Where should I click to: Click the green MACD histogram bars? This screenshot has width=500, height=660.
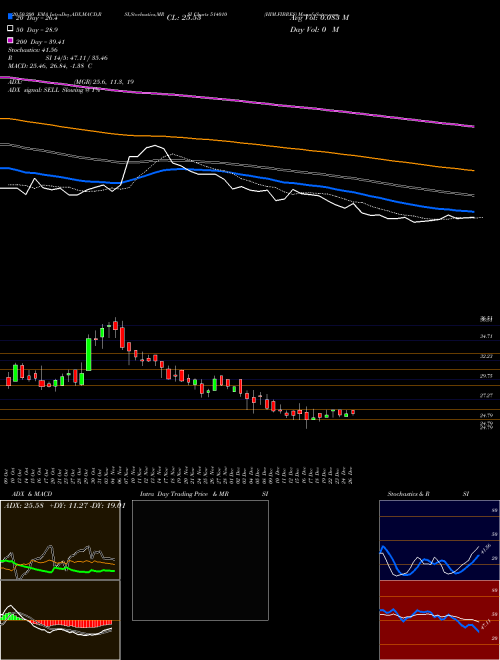click(12, 617)
